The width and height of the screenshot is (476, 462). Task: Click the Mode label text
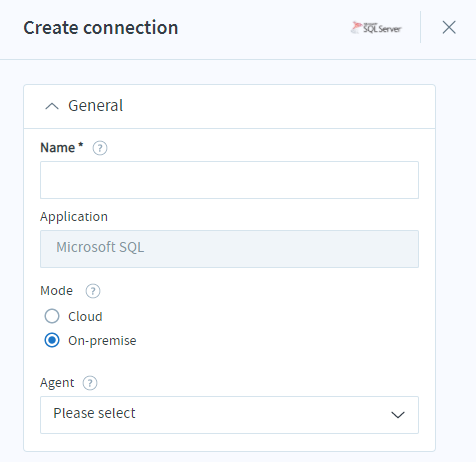pyautogui.click(x=56, y=291)
